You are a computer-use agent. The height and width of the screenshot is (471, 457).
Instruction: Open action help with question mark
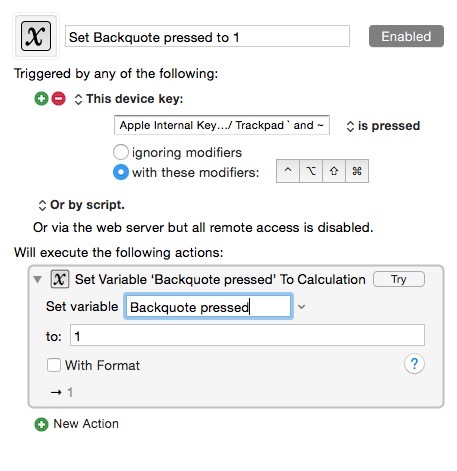(x=414, y=363)
